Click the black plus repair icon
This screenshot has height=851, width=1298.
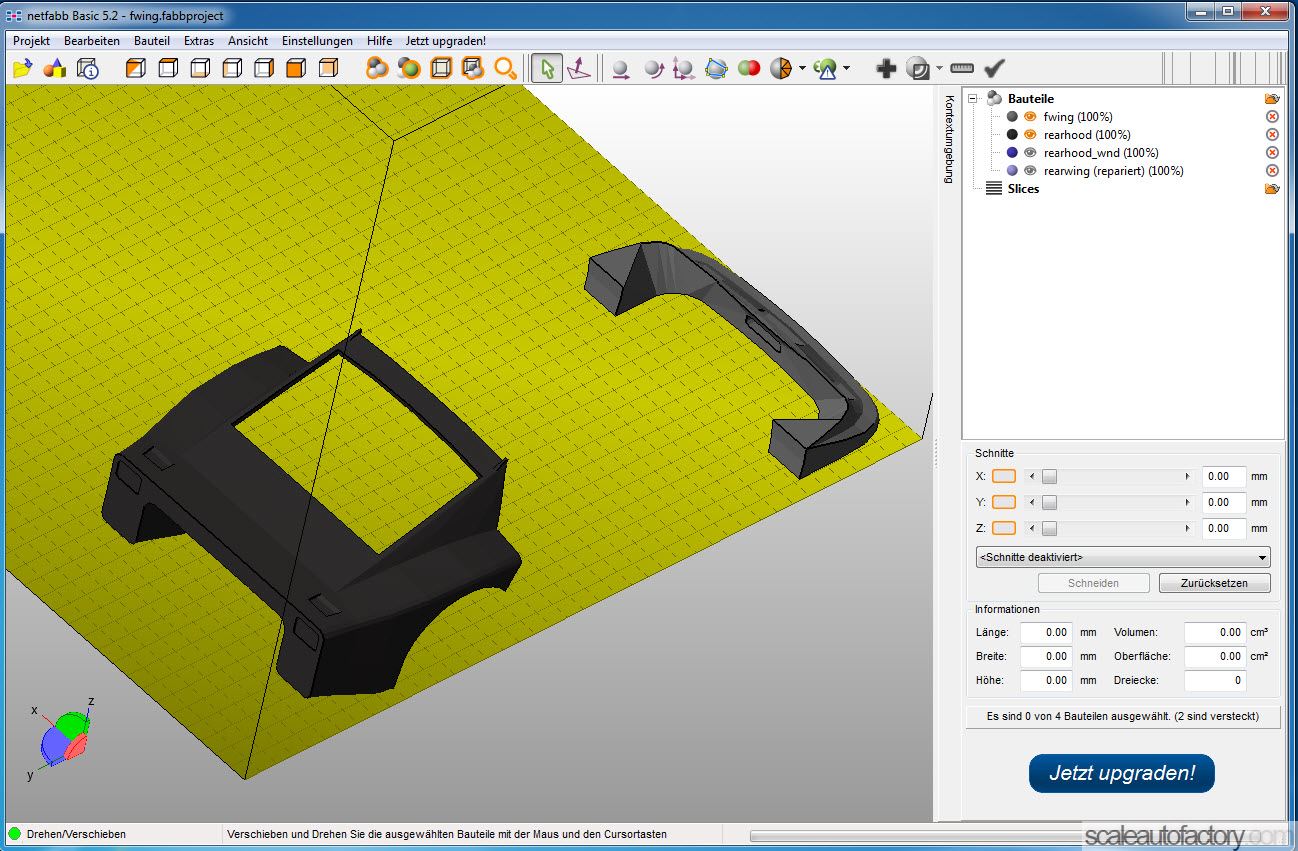[886, 68]
